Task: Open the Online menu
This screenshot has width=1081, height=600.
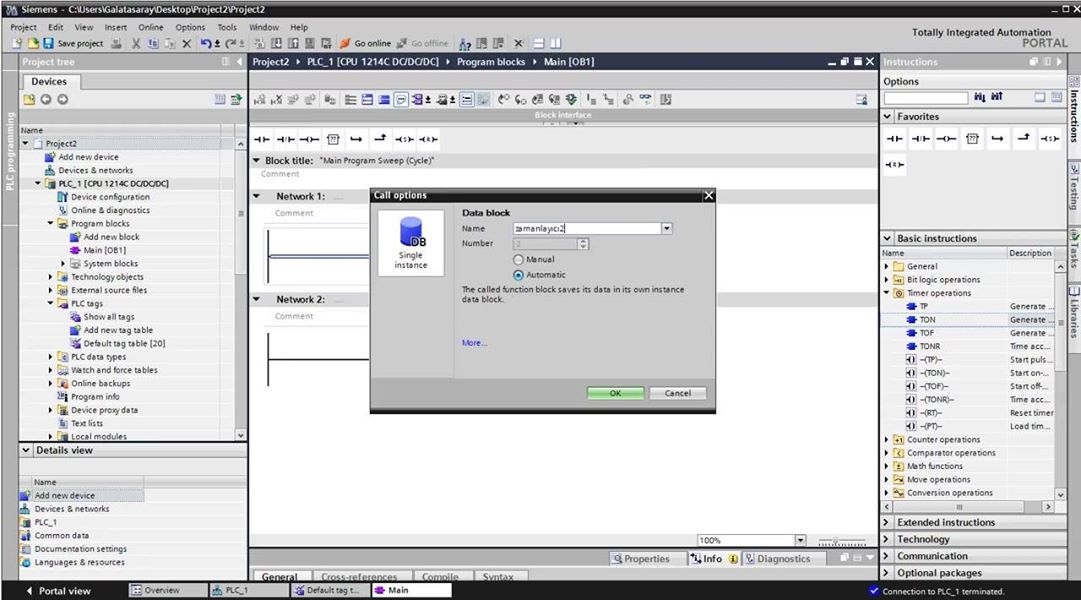Action: click(x=151, y=28)
